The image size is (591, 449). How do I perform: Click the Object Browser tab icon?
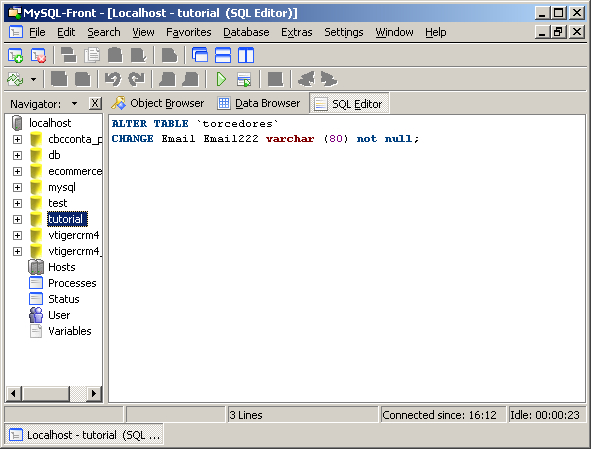click(x=119, y=103)
